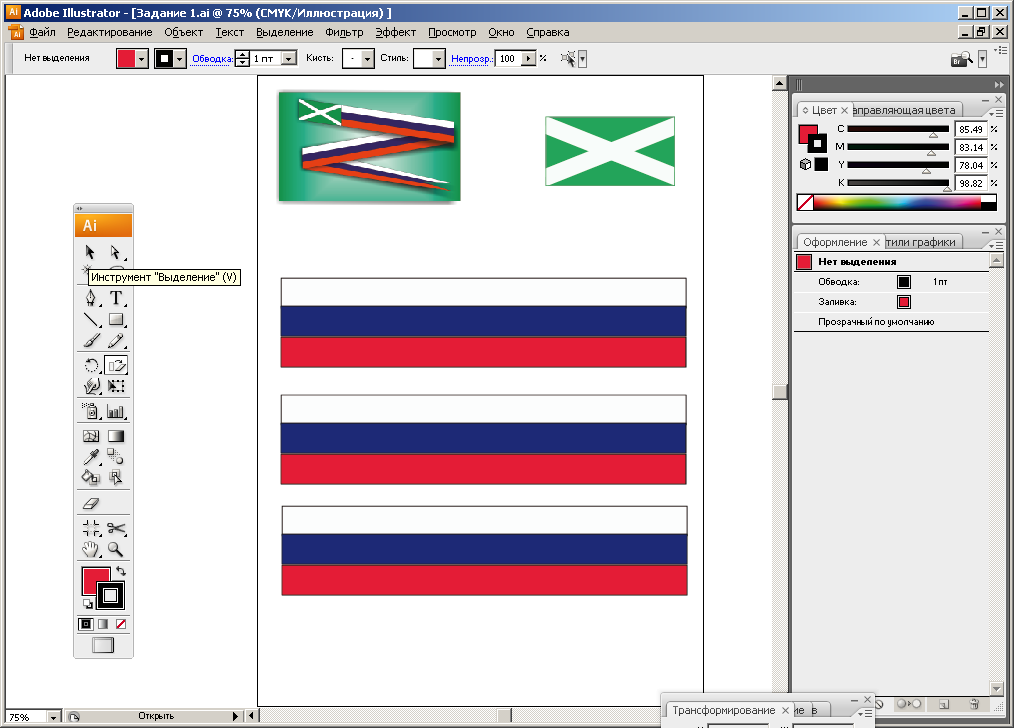Open Color panel options menu
Image resolution: width=1014 pixels, height=728 pixels.
pyautogui.click(x=997, y=112)
